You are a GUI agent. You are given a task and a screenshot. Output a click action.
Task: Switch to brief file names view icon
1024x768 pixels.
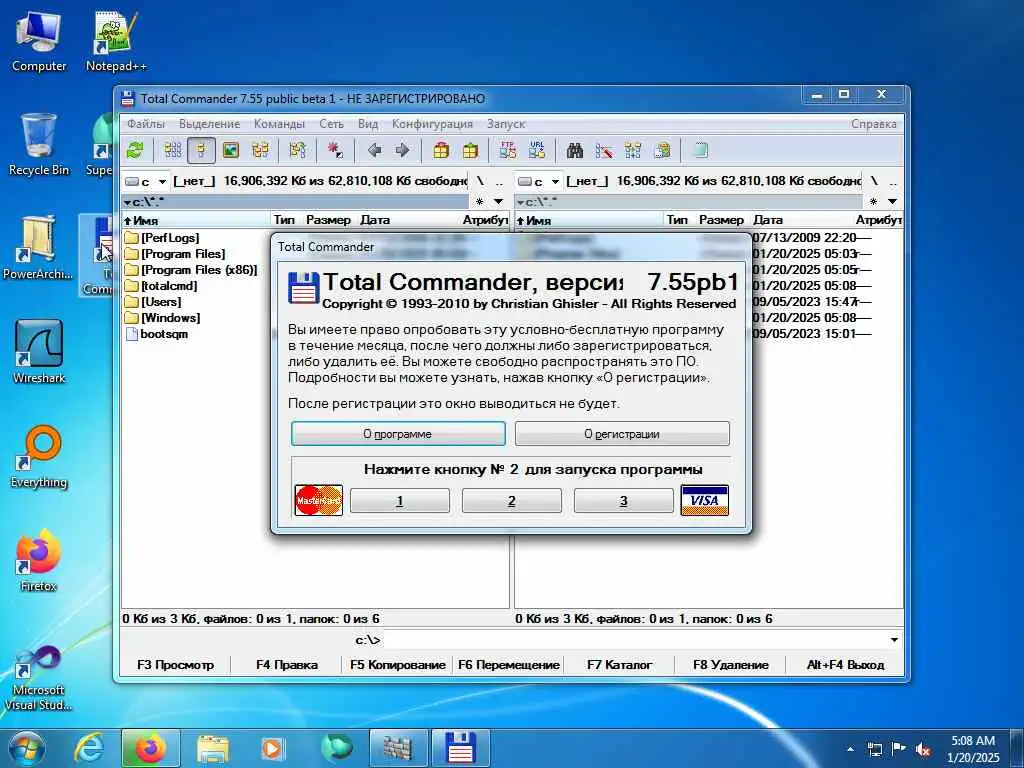point(173,151)
